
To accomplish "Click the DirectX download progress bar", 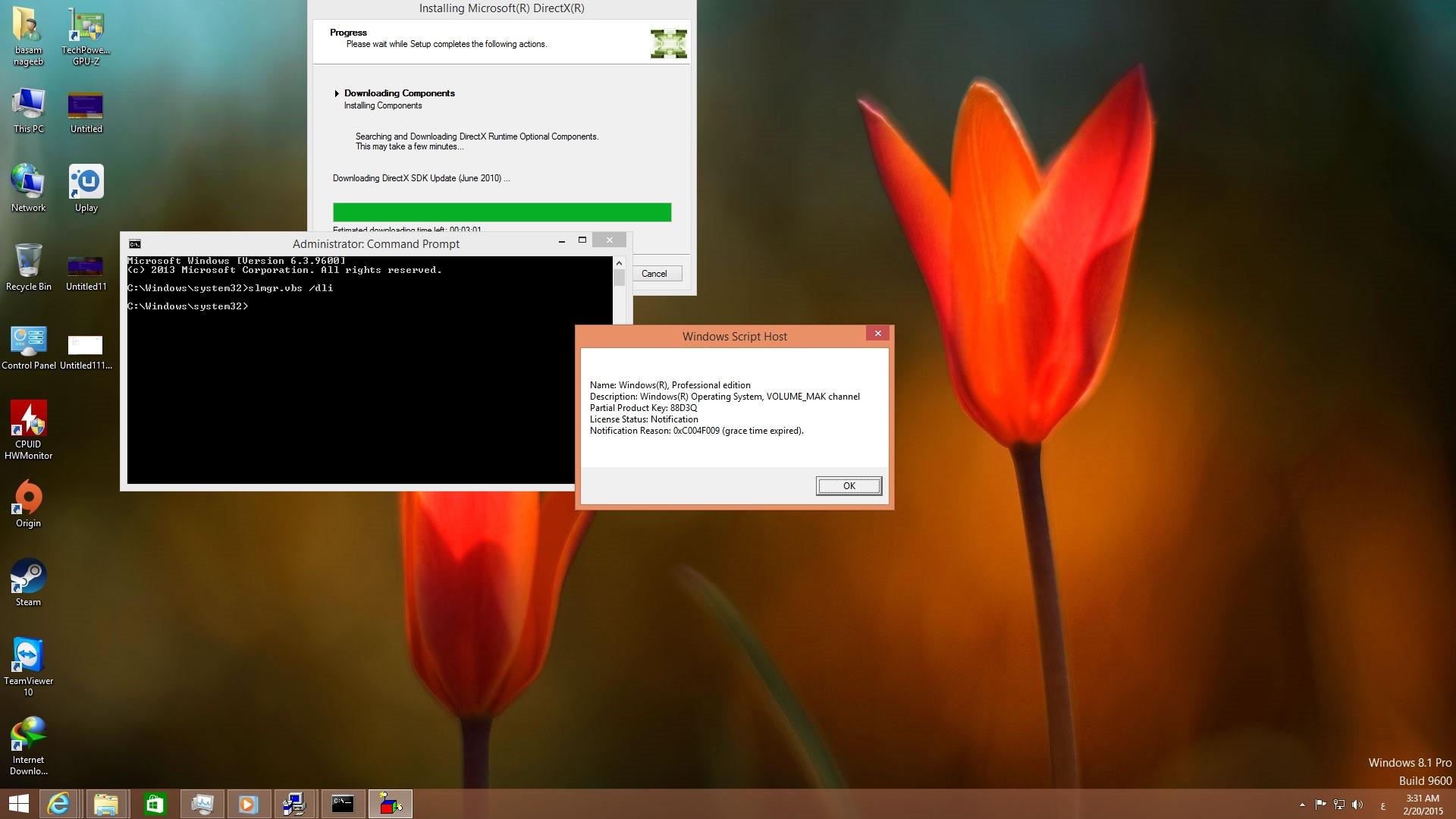I will pyautogui.click(x=502, y=212).
